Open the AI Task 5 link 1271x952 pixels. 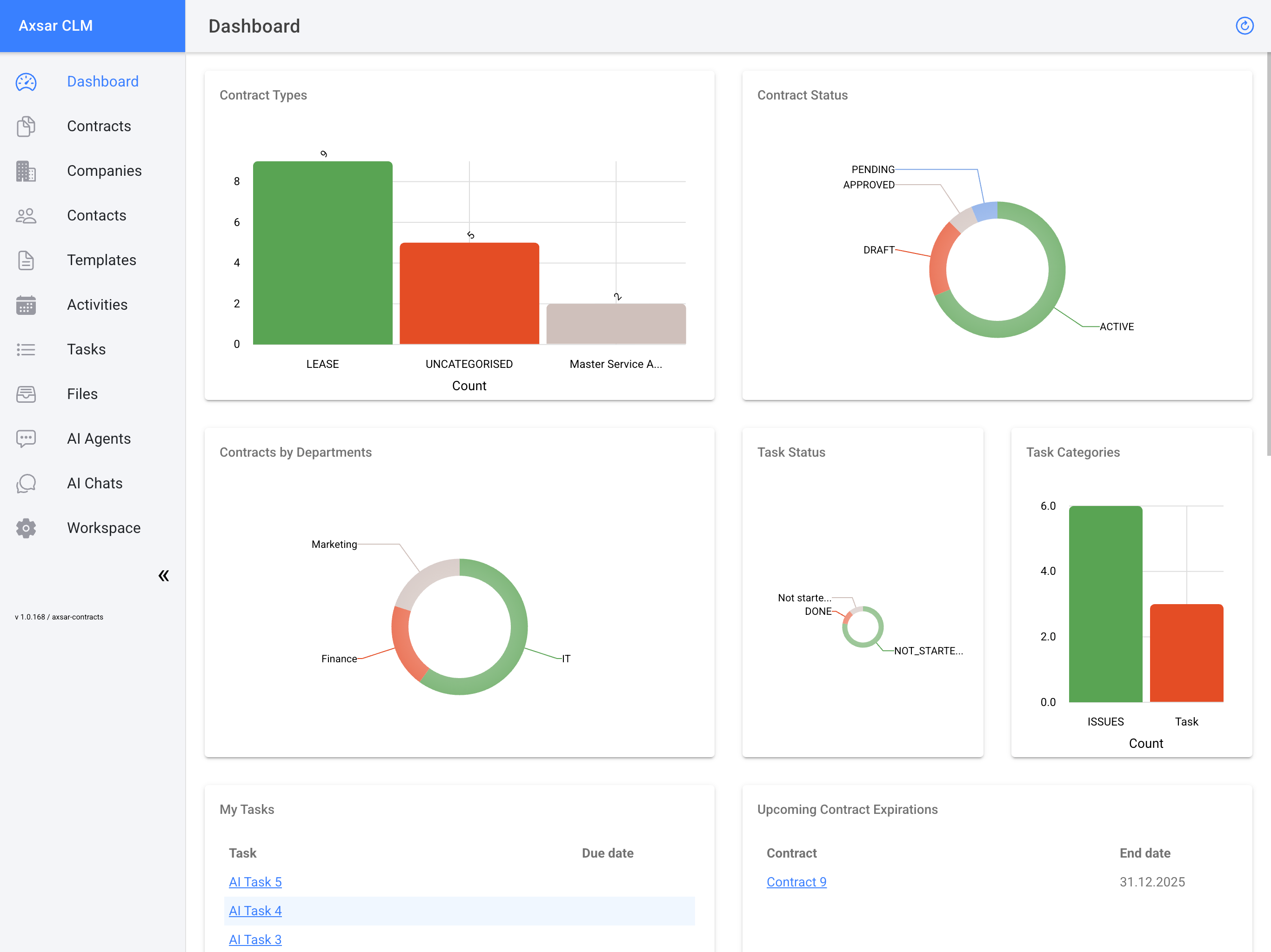(x=255, y=882)
